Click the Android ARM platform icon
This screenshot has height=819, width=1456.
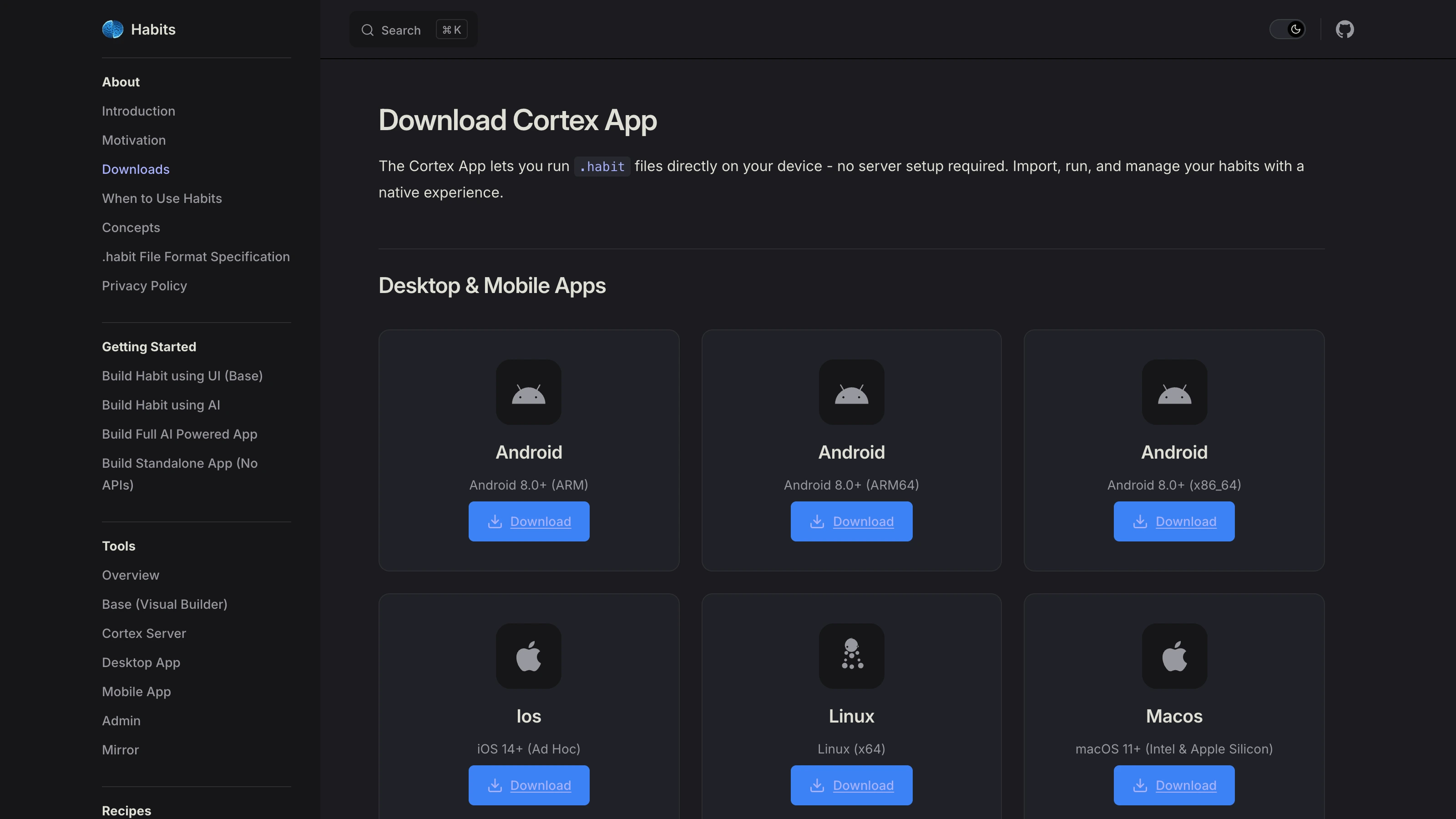[528, 392]
